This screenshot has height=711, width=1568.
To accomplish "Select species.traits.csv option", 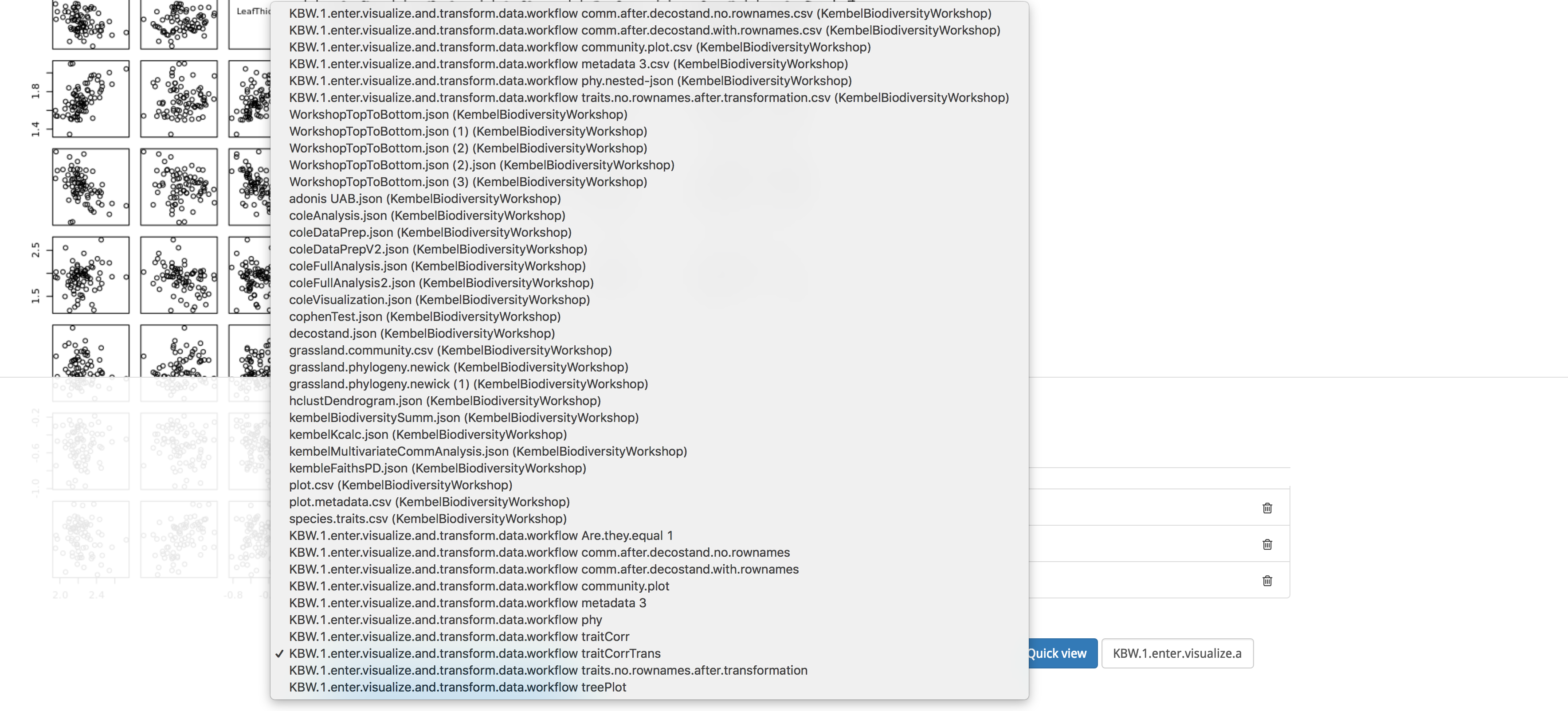I will [649, 519].
